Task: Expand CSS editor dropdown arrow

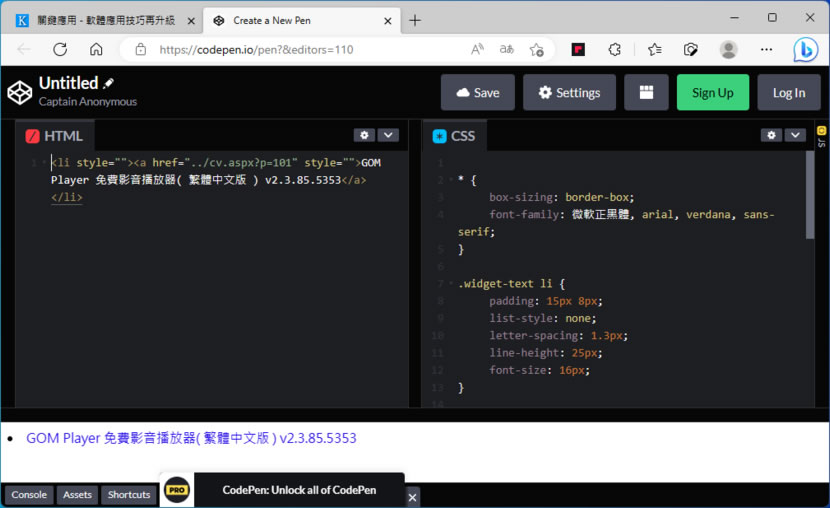Action: pyautogui.click(x=795, y=135)
